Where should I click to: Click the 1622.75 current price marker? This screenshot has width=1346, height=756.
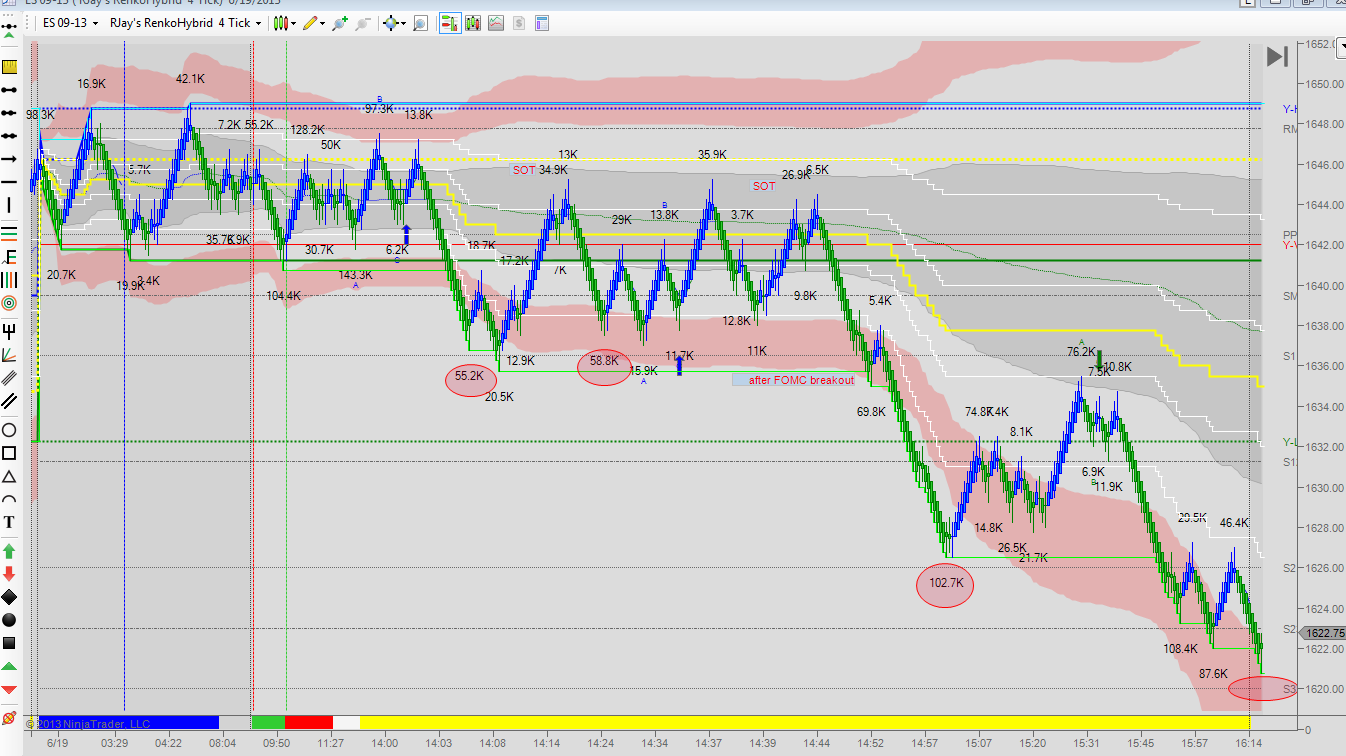click(1321, 633)
